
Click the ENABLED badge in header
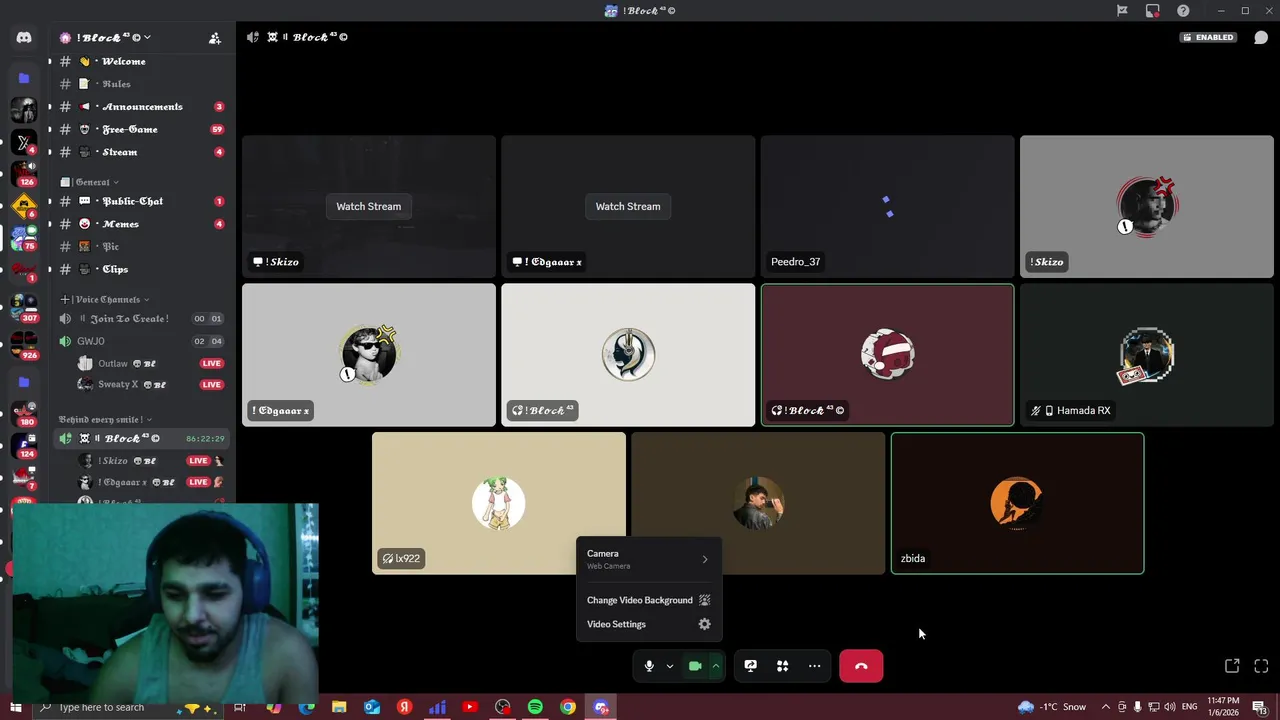coord(1208,38)
